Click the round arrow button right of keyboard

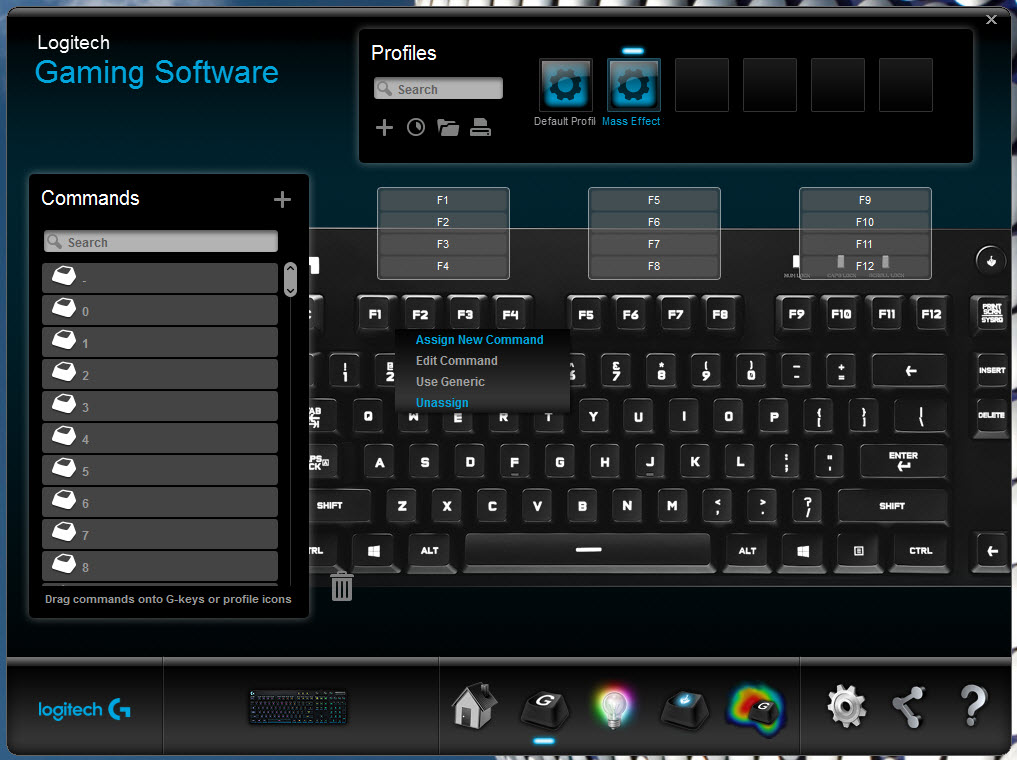pyautogui.click(x=990, y=261)
